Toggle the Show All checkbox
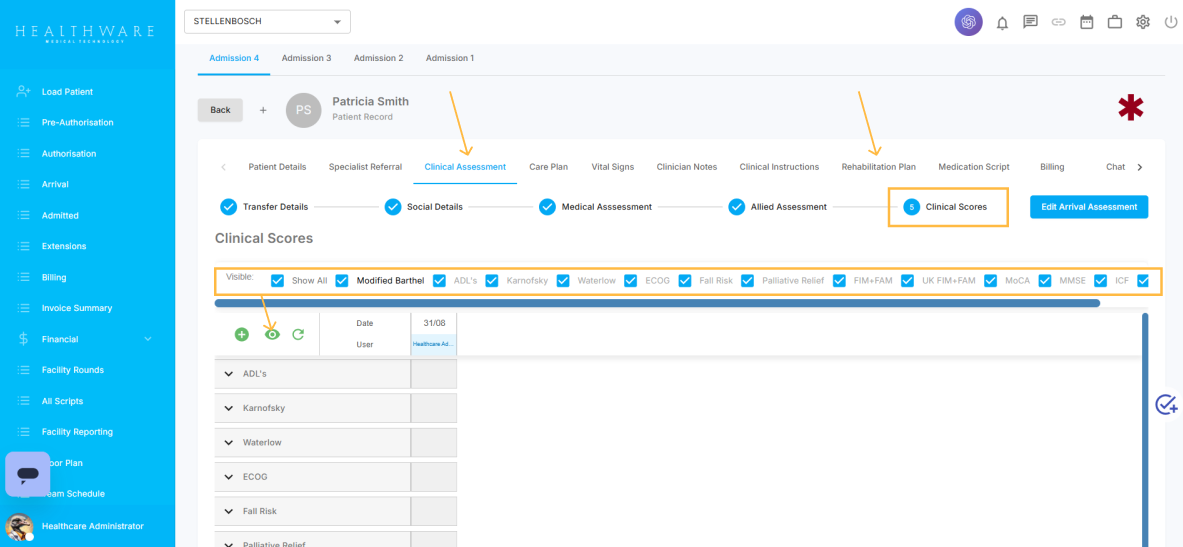 tap(277, 281)
